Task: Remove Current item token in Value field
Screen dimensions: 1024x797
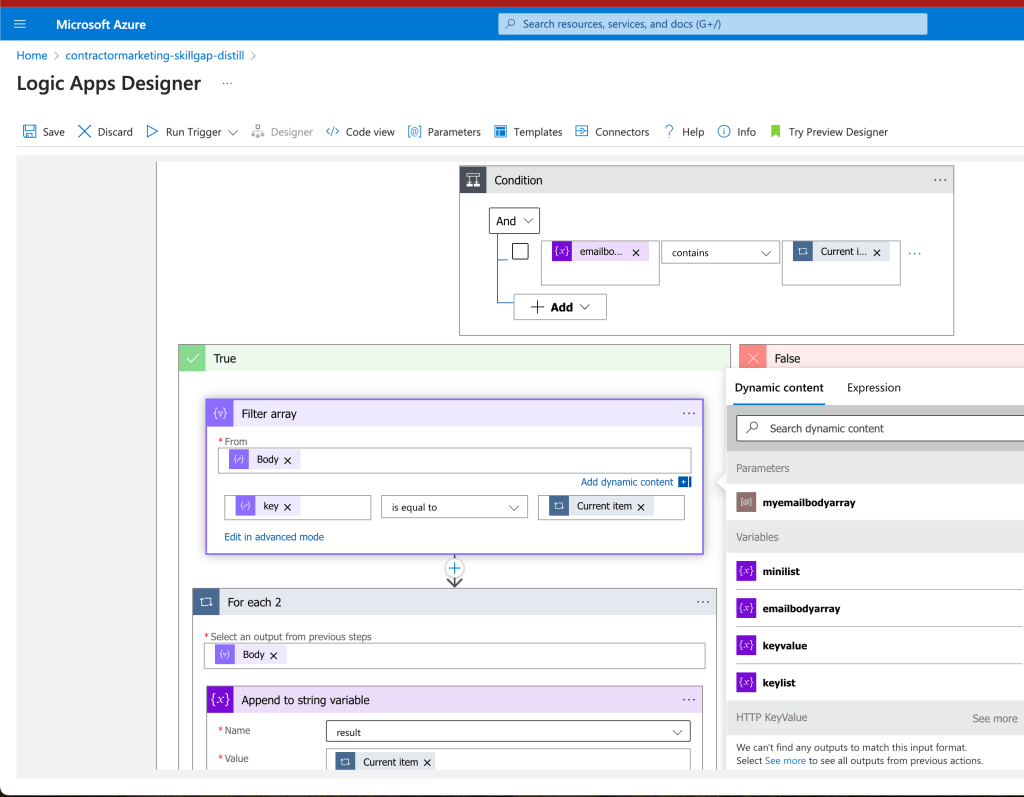Action: click(x=427, y=762)
